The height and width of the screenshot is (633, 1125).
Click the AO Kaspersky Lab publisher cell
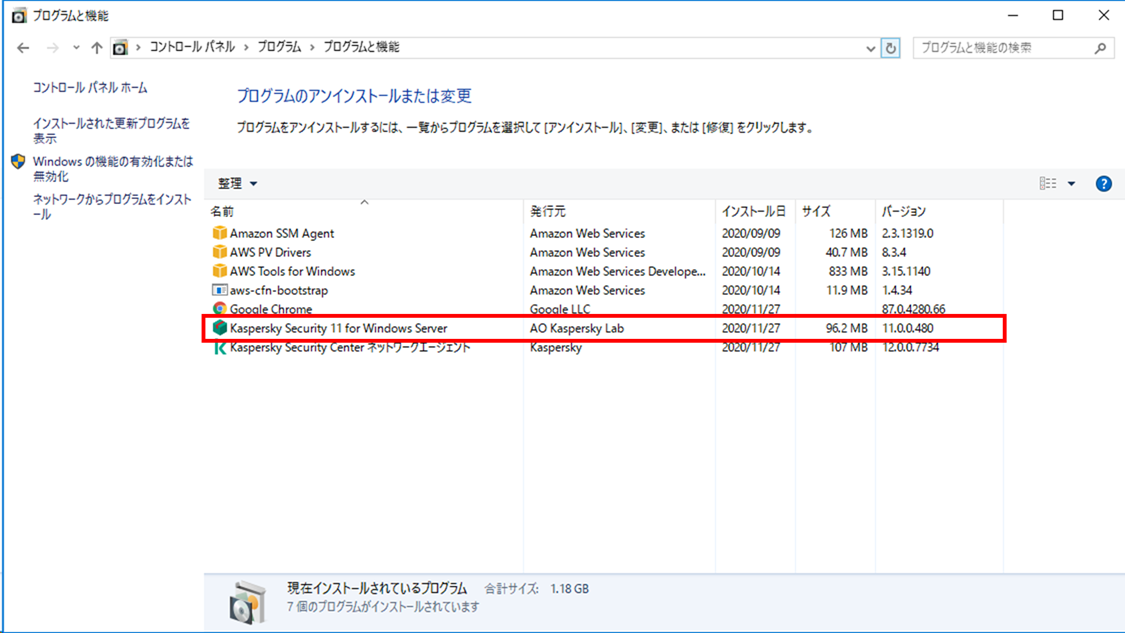[x=576, y=328]
